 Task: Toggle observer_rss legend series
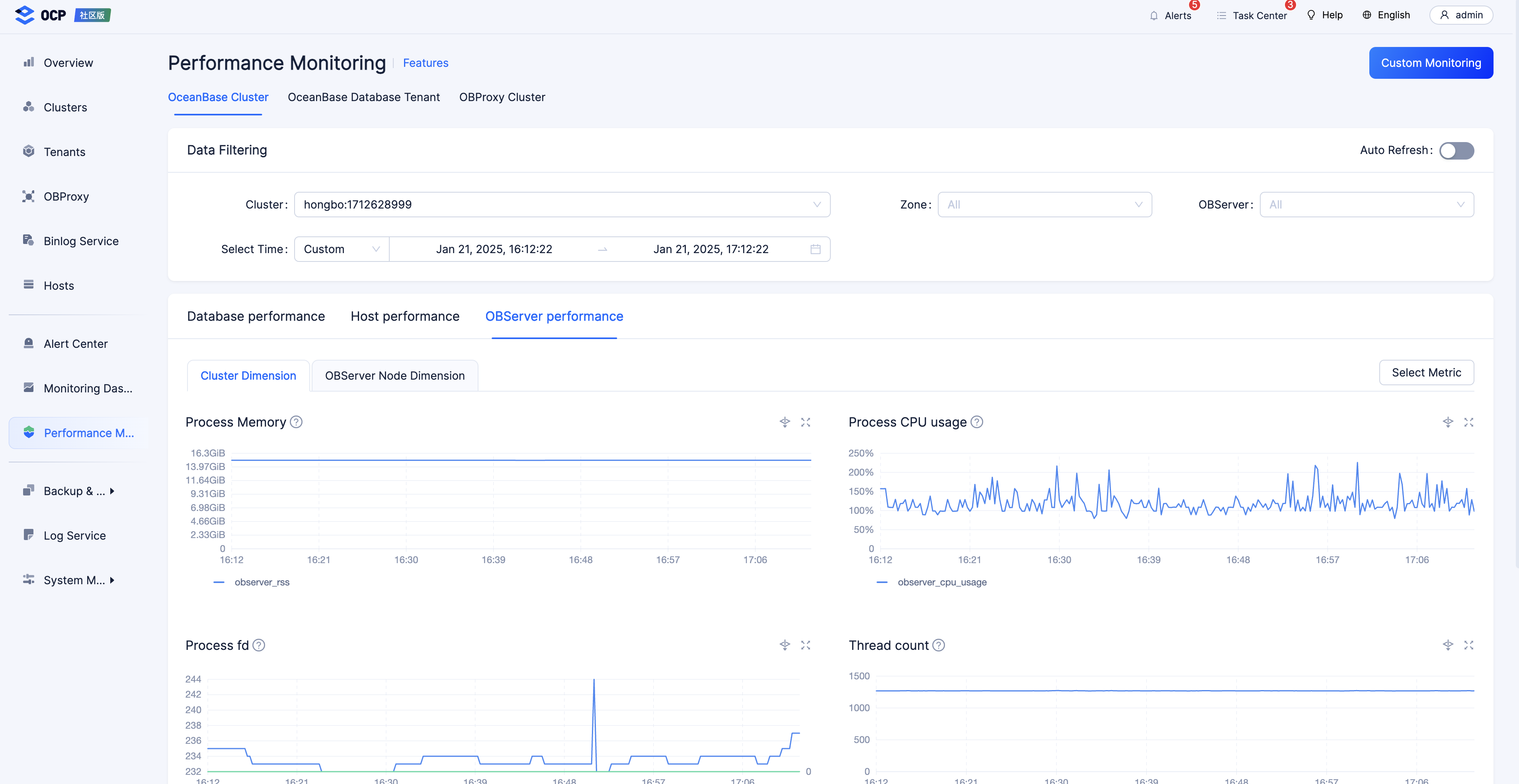[251, 582]
